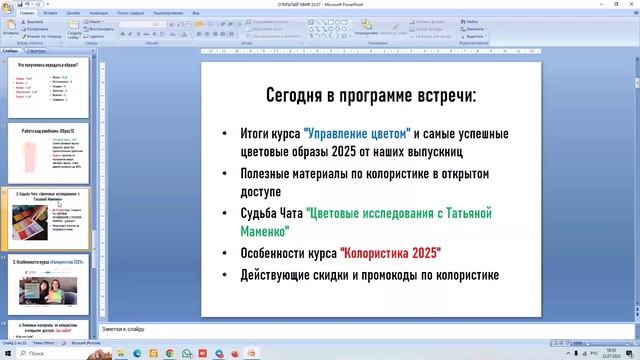Open font color picker
This screenshot has width=640, height=360.
tap(184, 34)
